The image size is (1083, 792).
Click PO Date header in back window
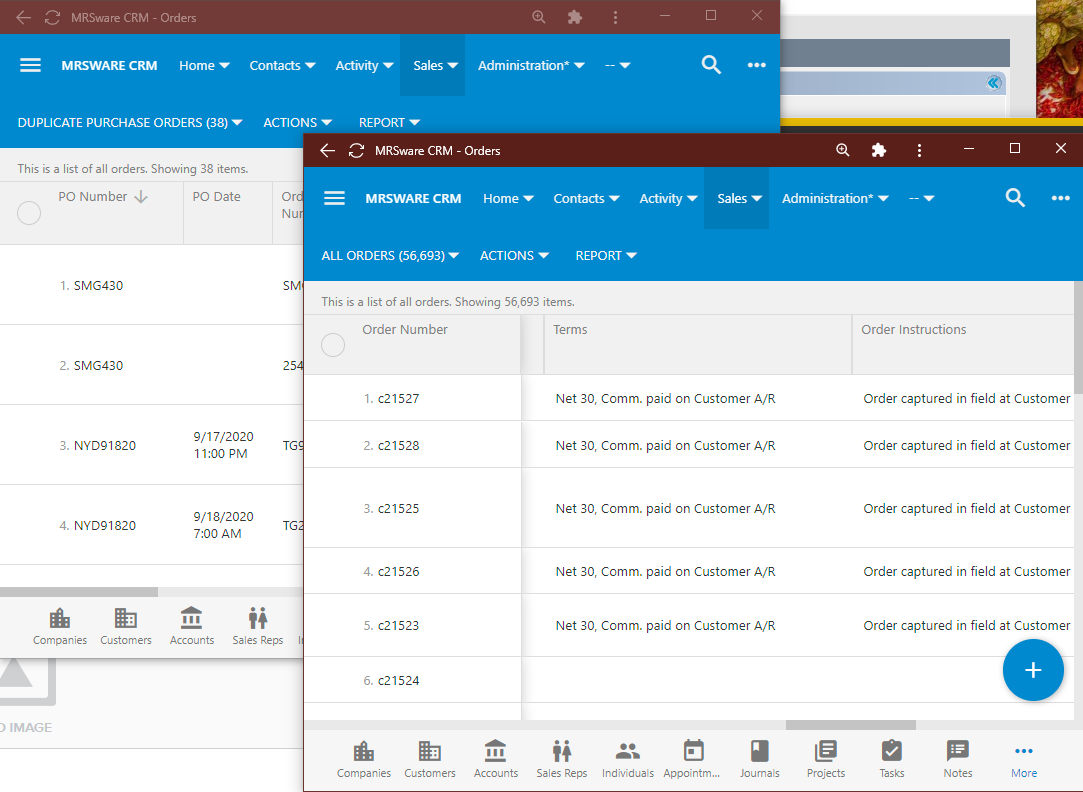click(216, 196)
